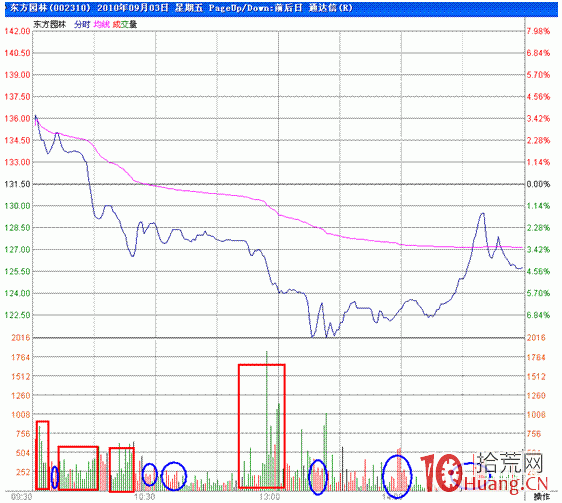The image size is (562, 503).
Task: Click the left 1764 volume axis label
Action: [x=21, y=357]
